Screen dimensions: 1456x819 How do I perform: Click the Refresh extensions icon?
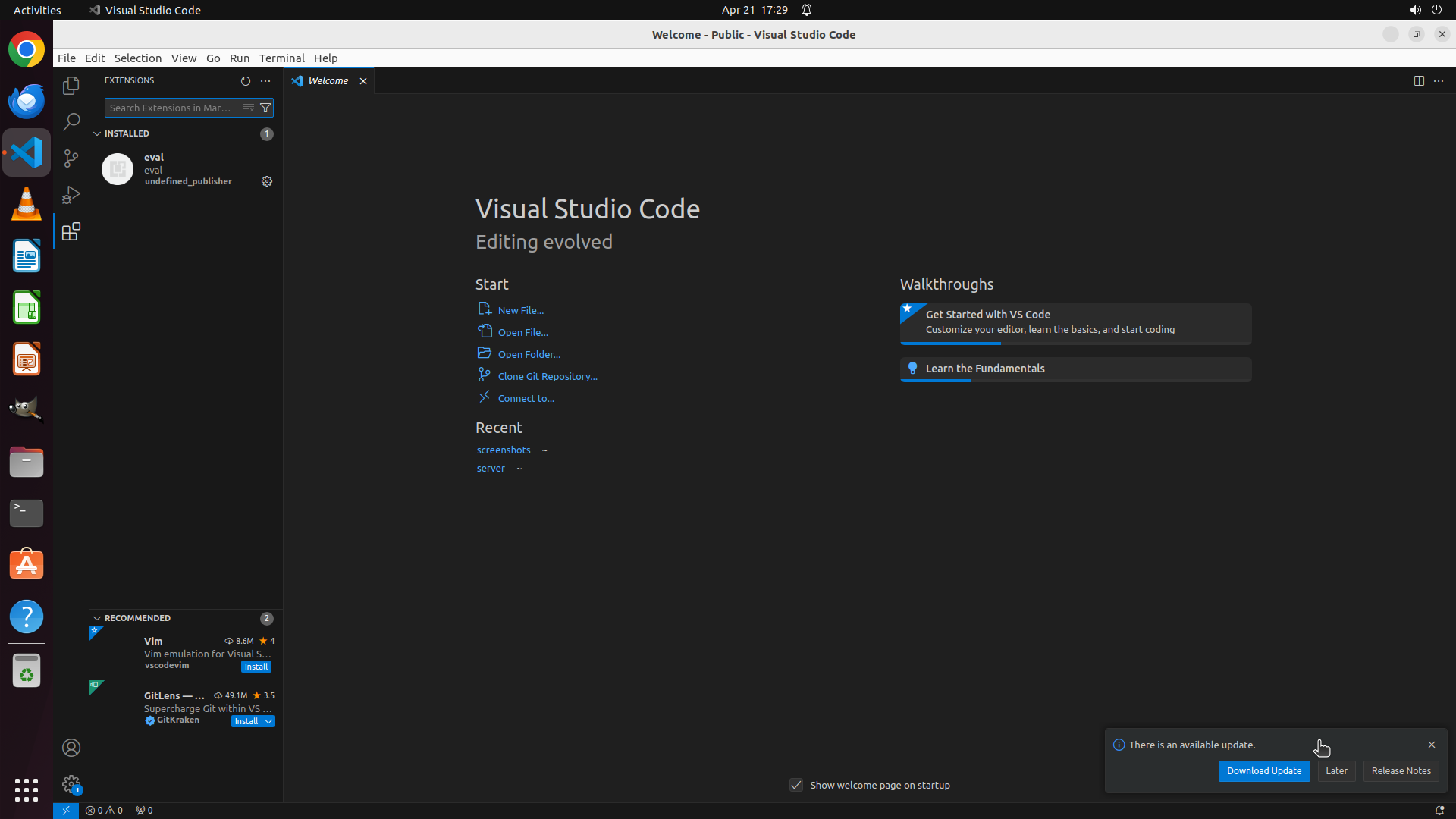coord(245,80)
